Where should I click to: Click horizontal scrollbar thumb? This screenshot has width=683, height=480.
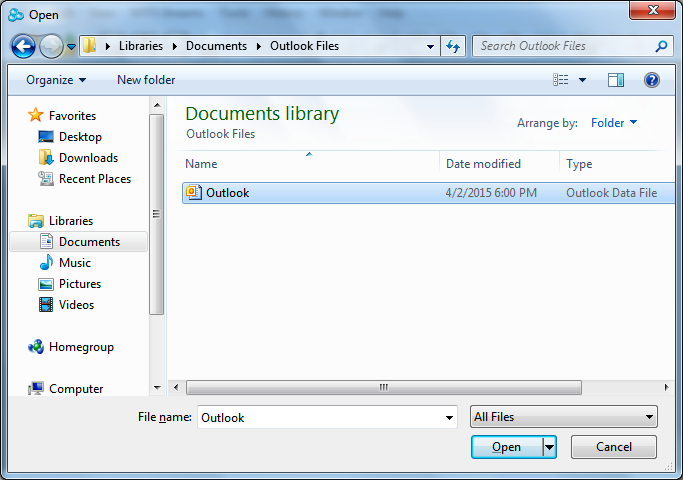384,387
